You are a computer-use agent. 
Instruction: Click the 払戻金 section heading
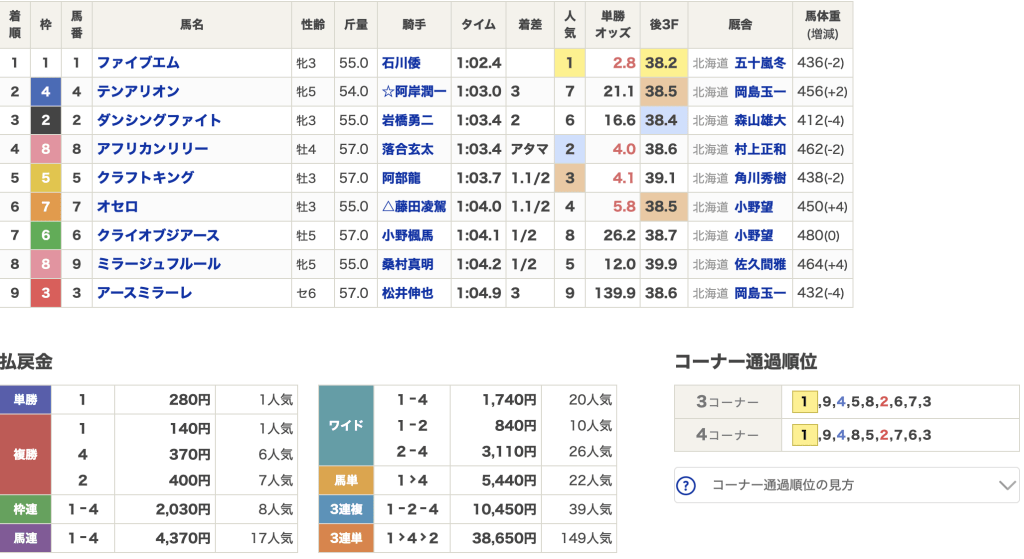[26, 362]
